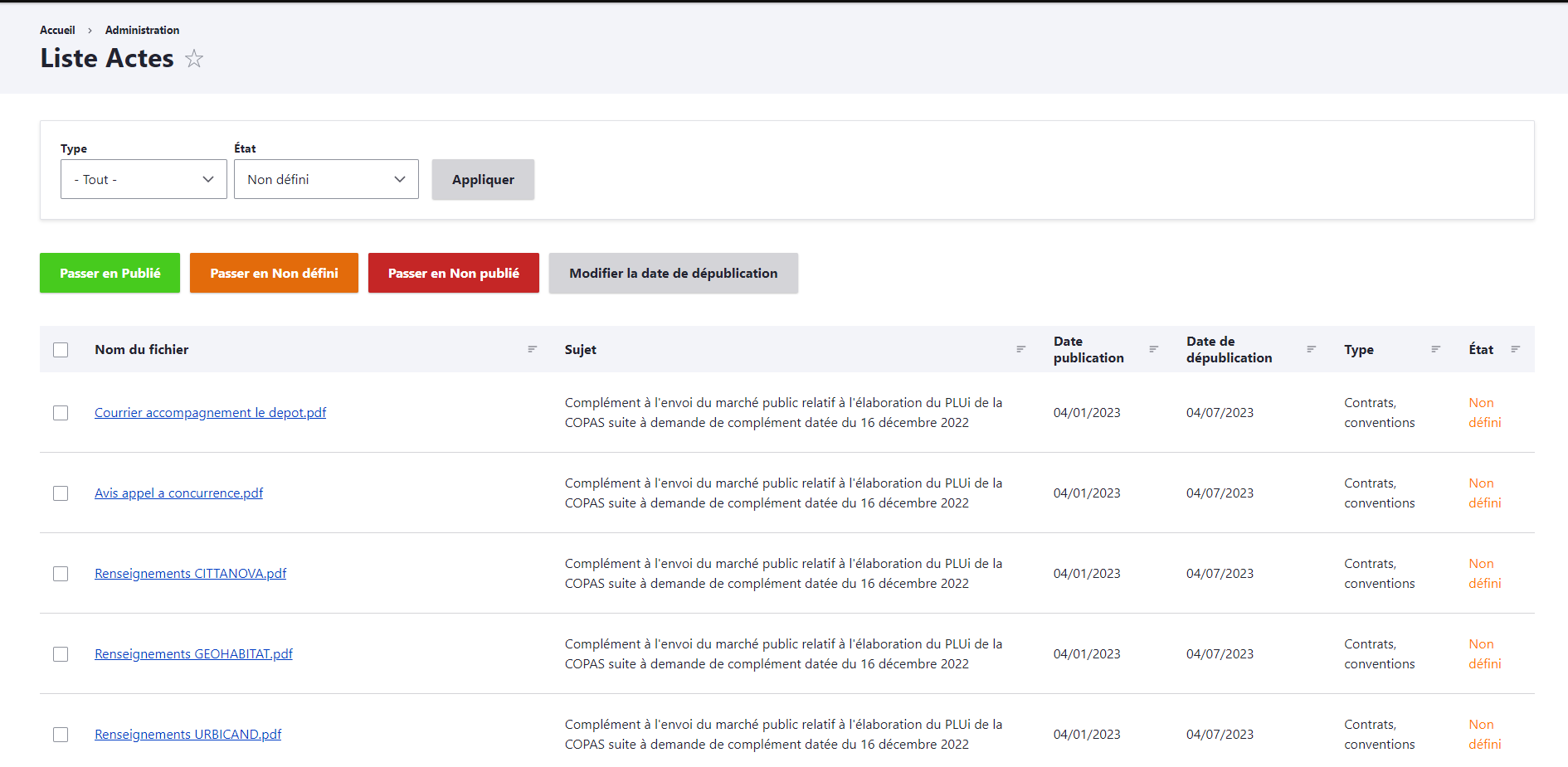Sort the Type column using its icon
This screenshot has height=767, width=1568.
1436,350
